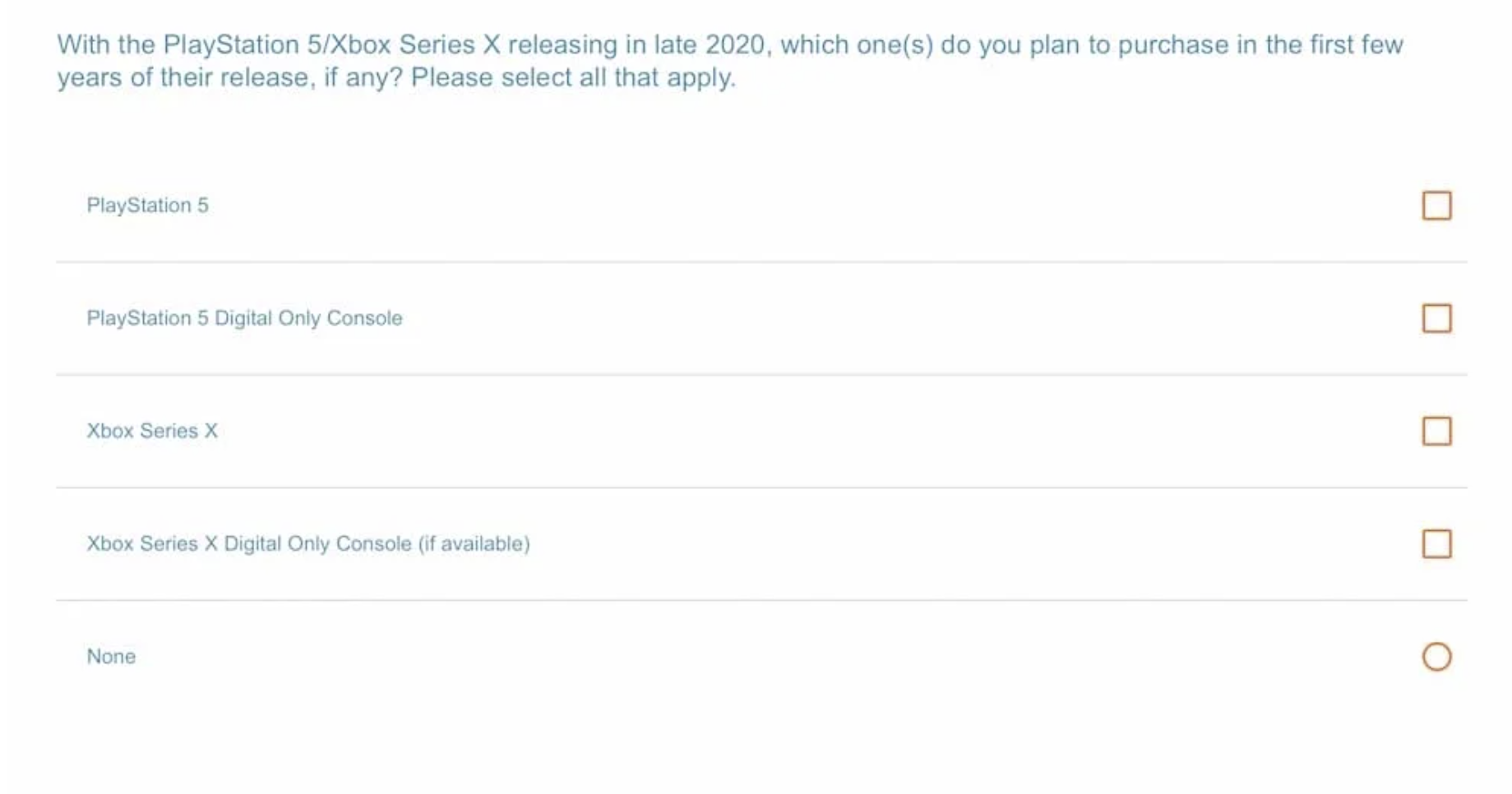Image resolution: width=1512 pixels, height=794 pixels.
Task: Click the "Xbox Series X" option label
Action: (152, 431)
